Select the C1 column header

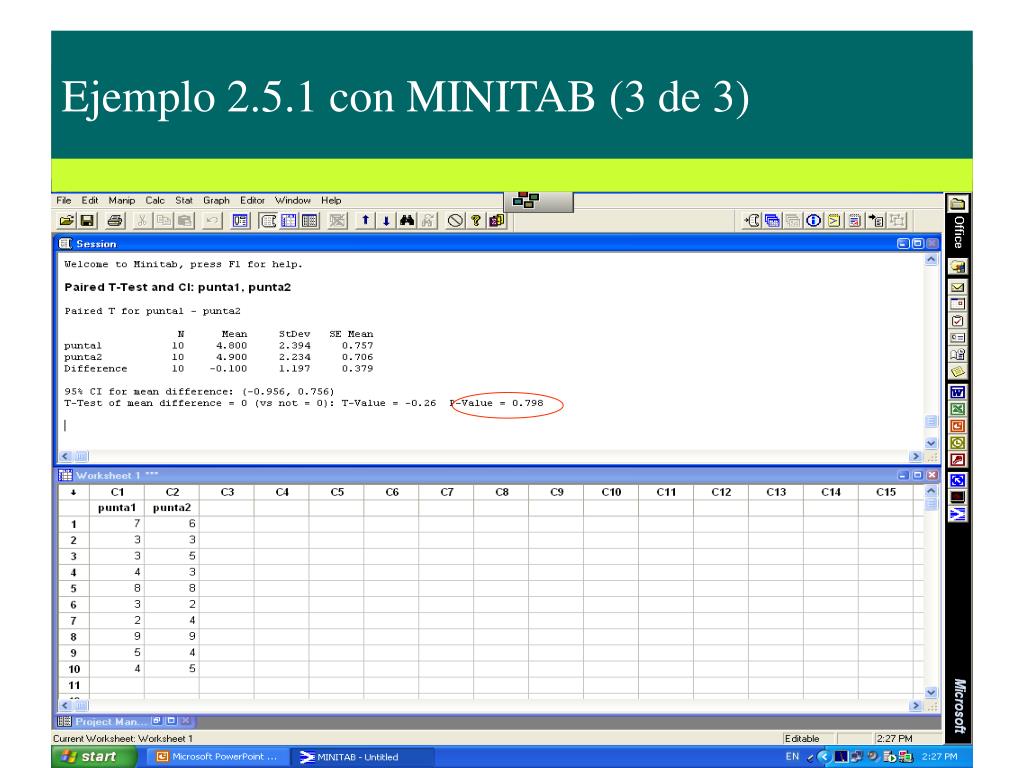click(117, 492)
